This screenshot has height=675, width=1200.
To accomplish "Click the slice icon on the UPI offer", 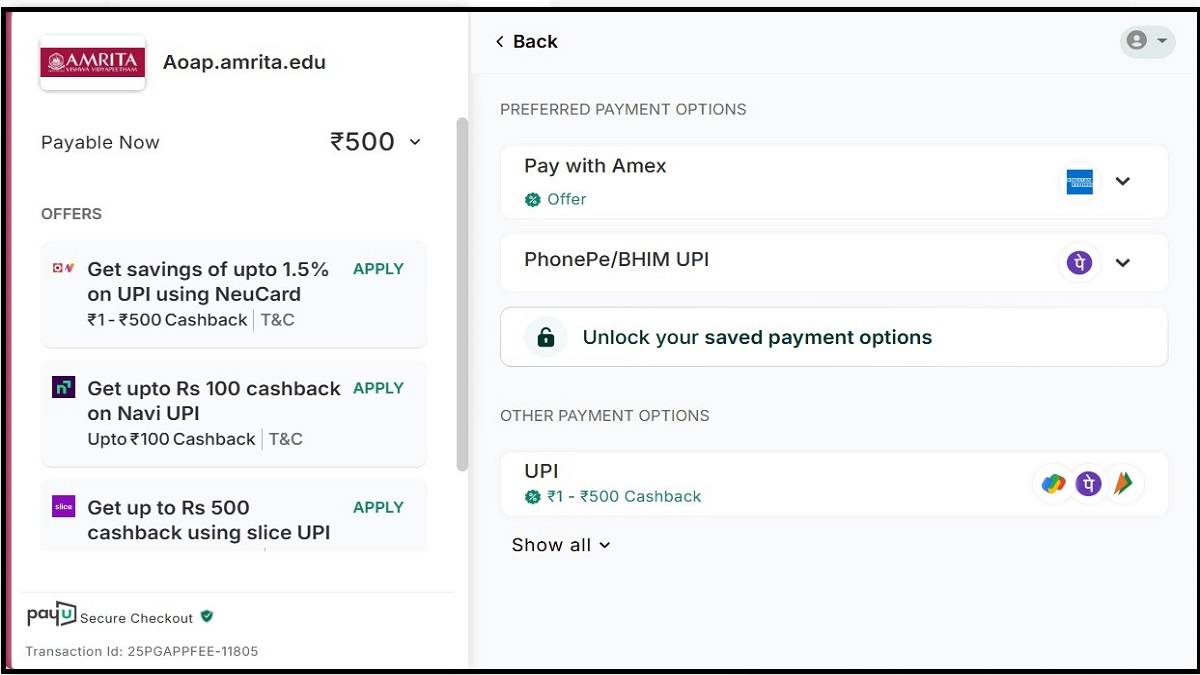I will pos(62,507).
